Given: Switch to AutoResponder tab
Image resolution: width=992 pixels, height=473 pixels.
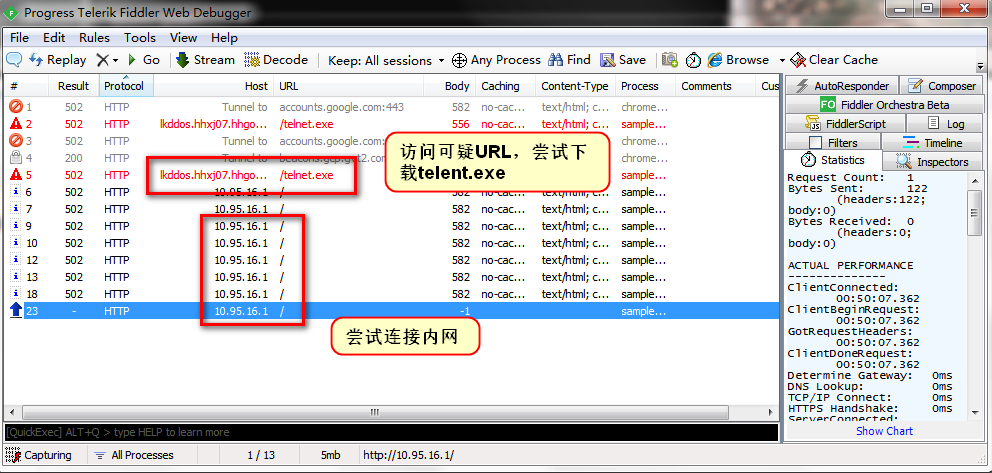Looking at the screenshot, I should [842, 86].
